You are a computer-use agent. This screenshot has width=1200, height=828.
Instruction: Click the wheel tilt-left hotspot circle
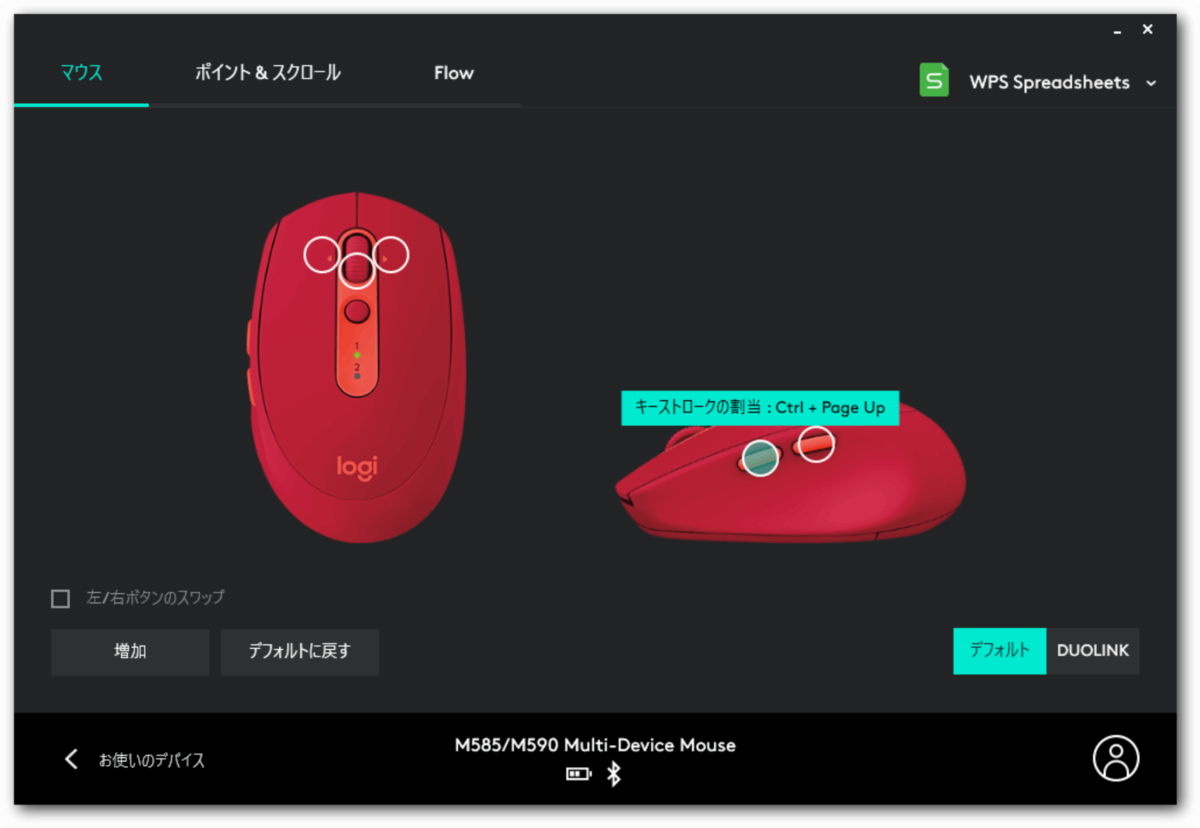point(322,254)
